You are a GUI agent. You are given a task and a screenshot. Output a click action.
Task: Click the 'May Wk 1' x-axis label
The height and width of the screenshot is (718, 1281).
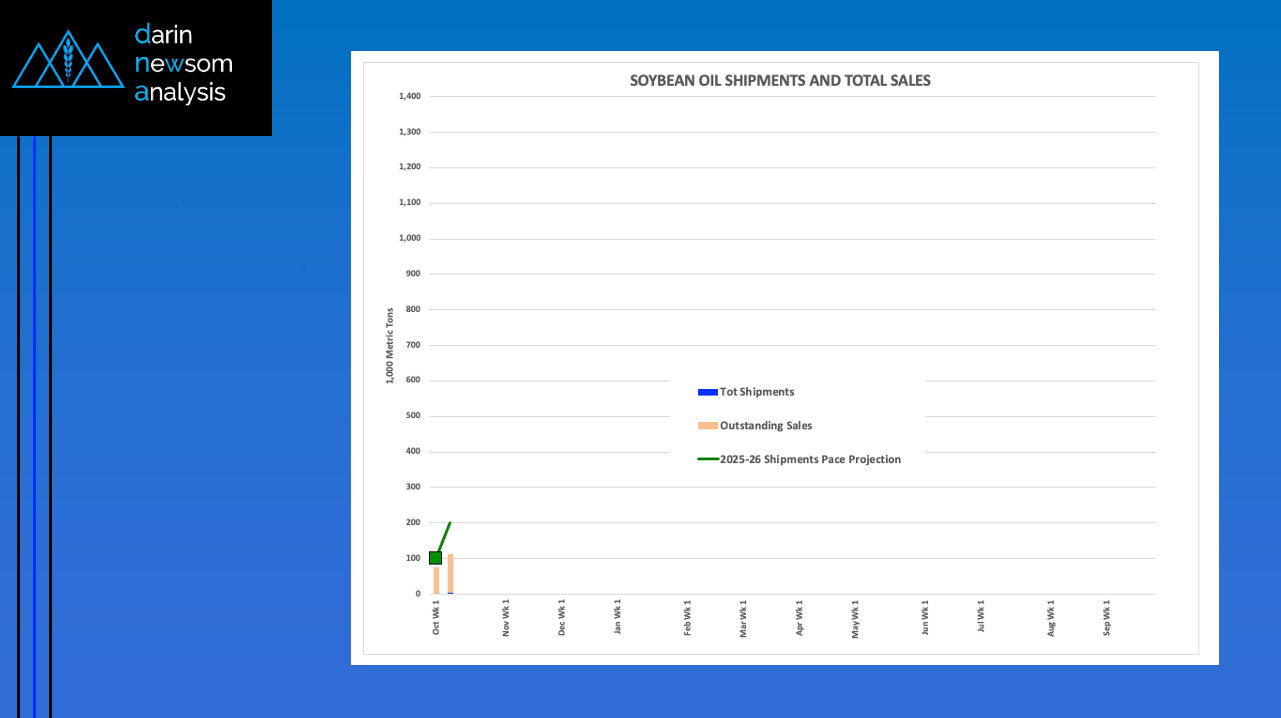coord(855,618)
